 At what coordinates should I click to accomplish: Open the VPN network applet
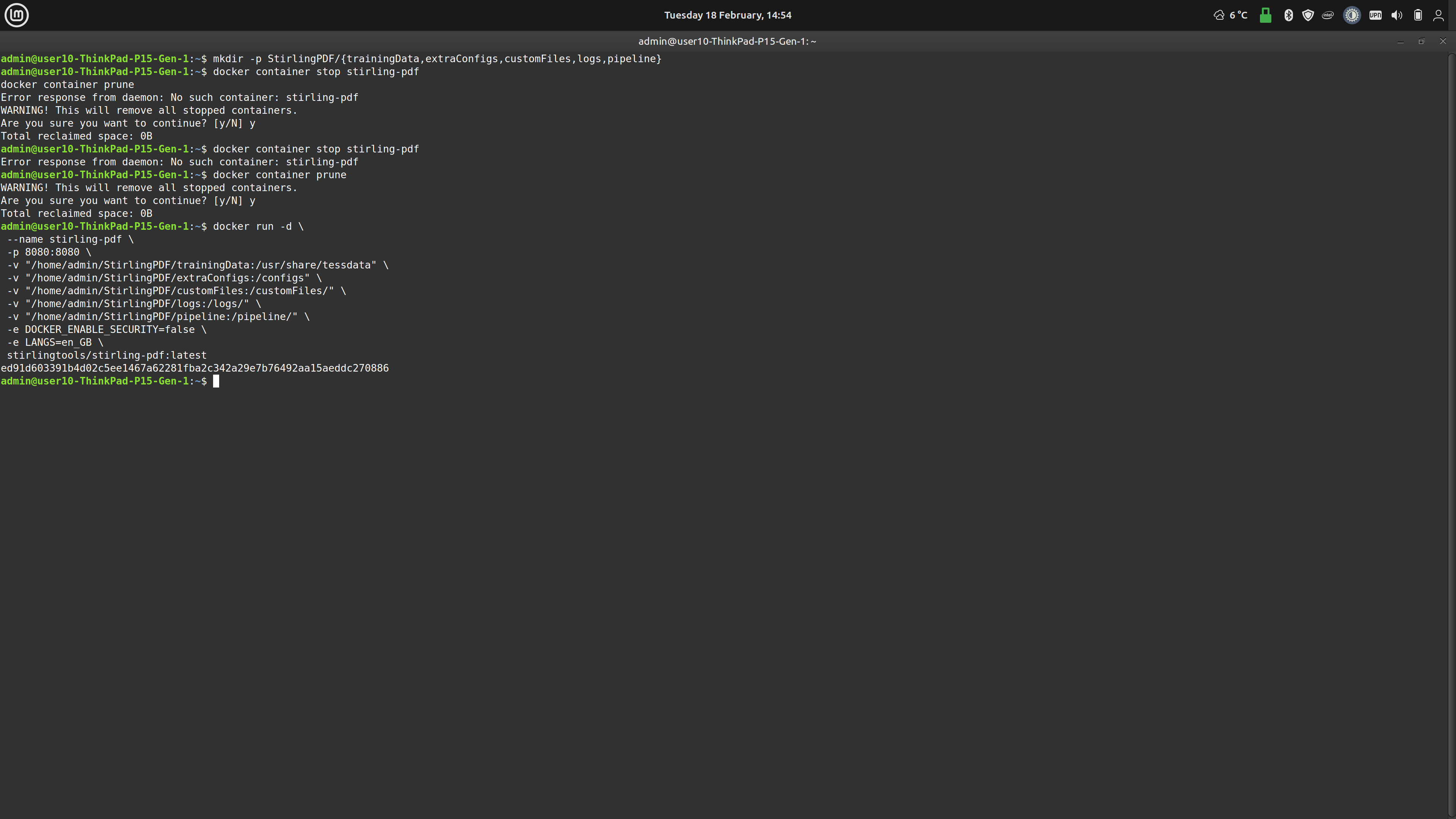pos(1376,15)
